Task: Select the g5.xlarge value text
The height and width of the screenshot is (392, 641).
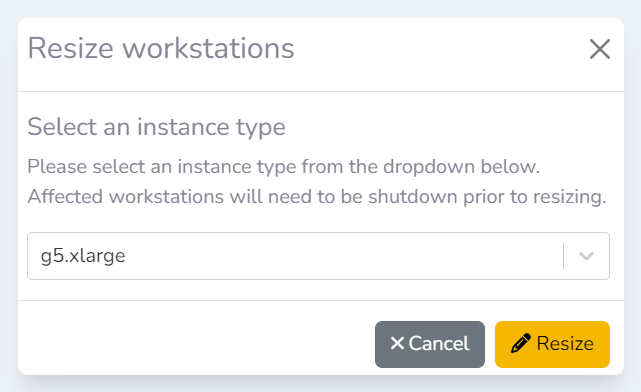Action: click(x=83, y=257)
